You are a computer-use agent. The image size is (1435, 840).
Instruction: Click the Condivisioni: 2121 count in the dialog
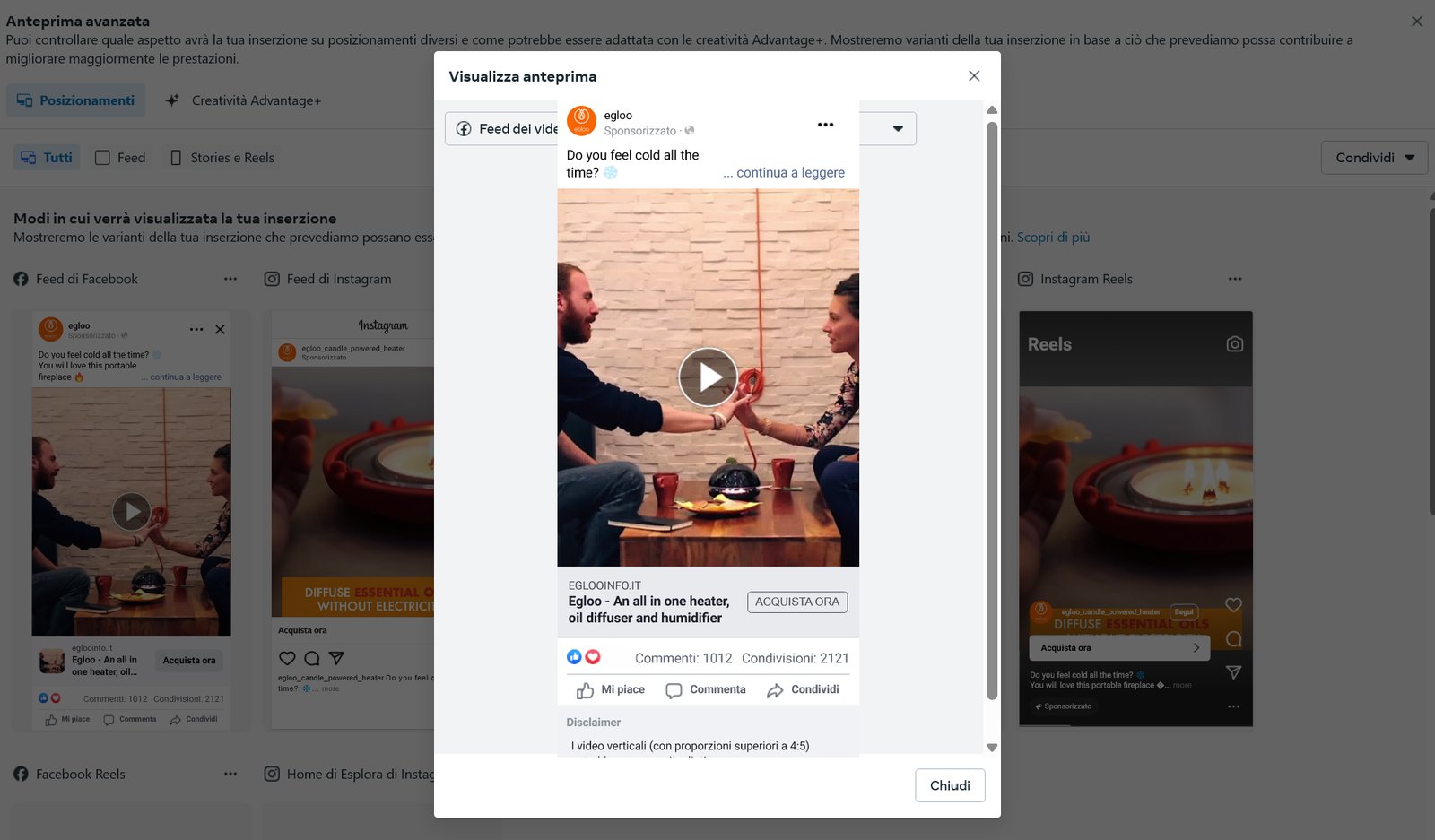coord(796,658)
